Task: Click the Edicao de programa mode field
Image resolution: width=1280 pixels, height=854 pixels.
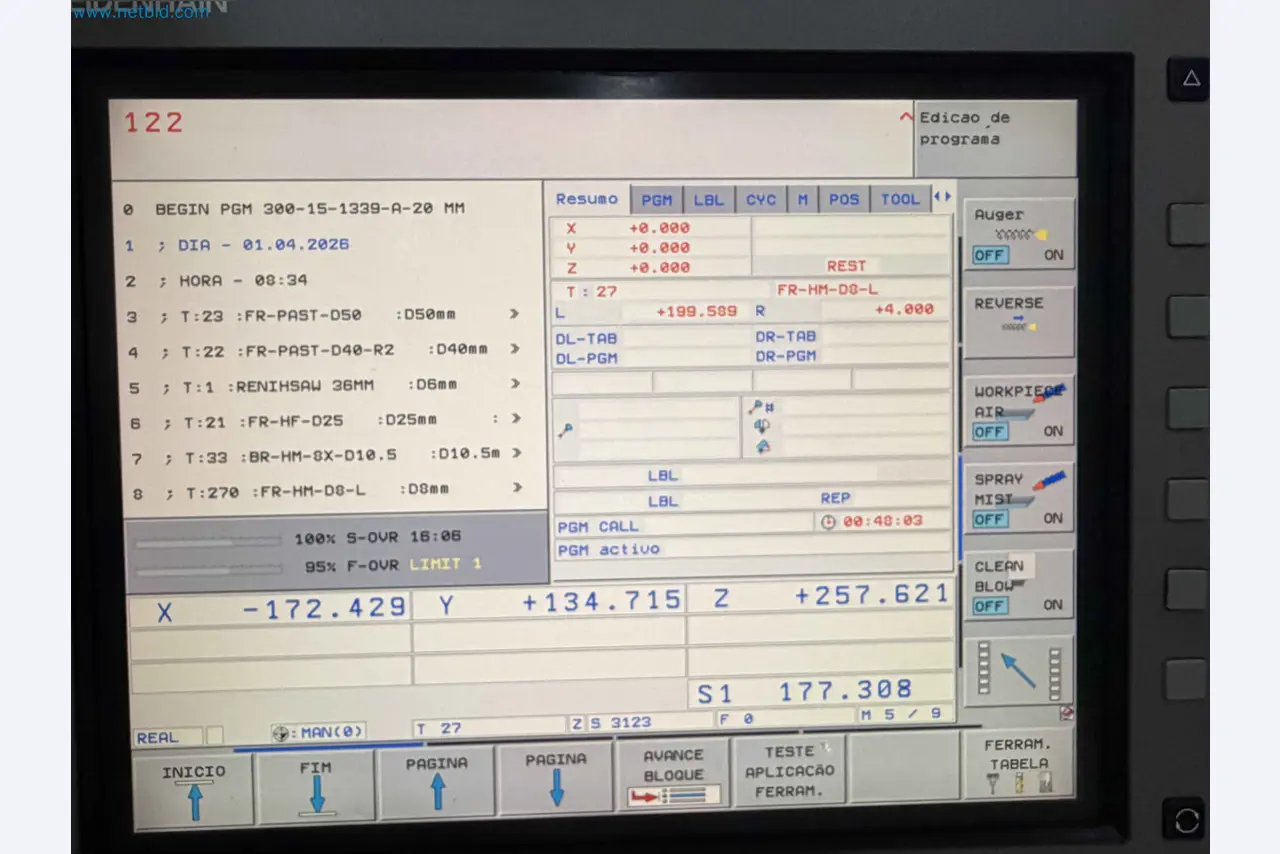Action: tap(994, 139)
